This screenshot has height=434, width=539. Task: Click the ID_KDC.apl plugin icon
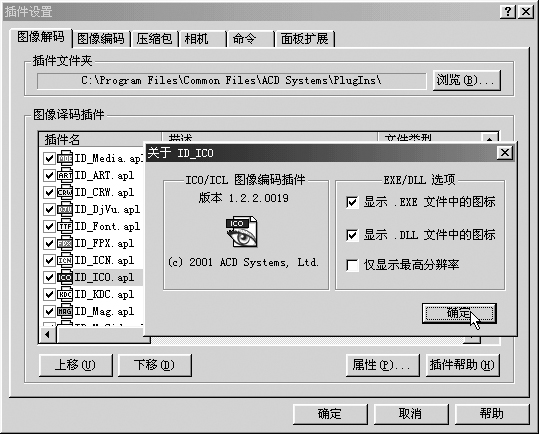(65, 294)
